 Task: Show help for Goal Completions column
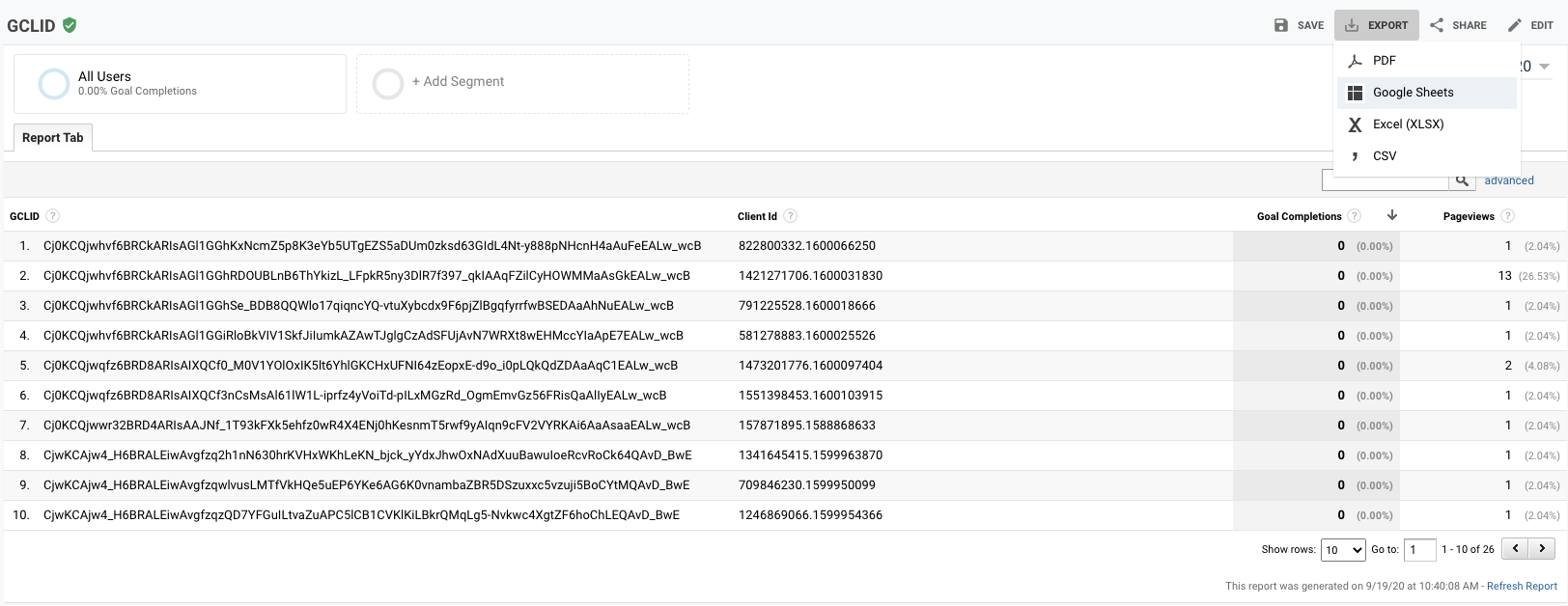tap(1355, 216)
